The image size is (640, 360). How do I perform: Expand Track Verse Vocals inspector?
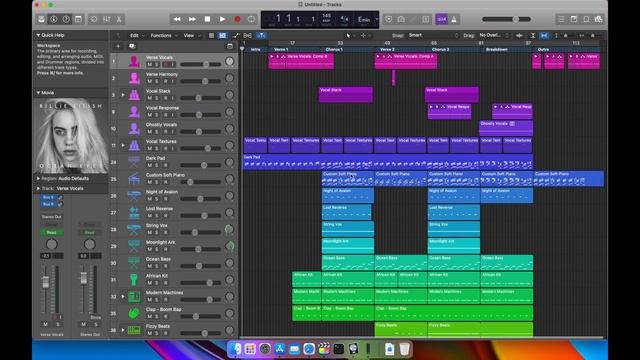[x=38, y=189]
